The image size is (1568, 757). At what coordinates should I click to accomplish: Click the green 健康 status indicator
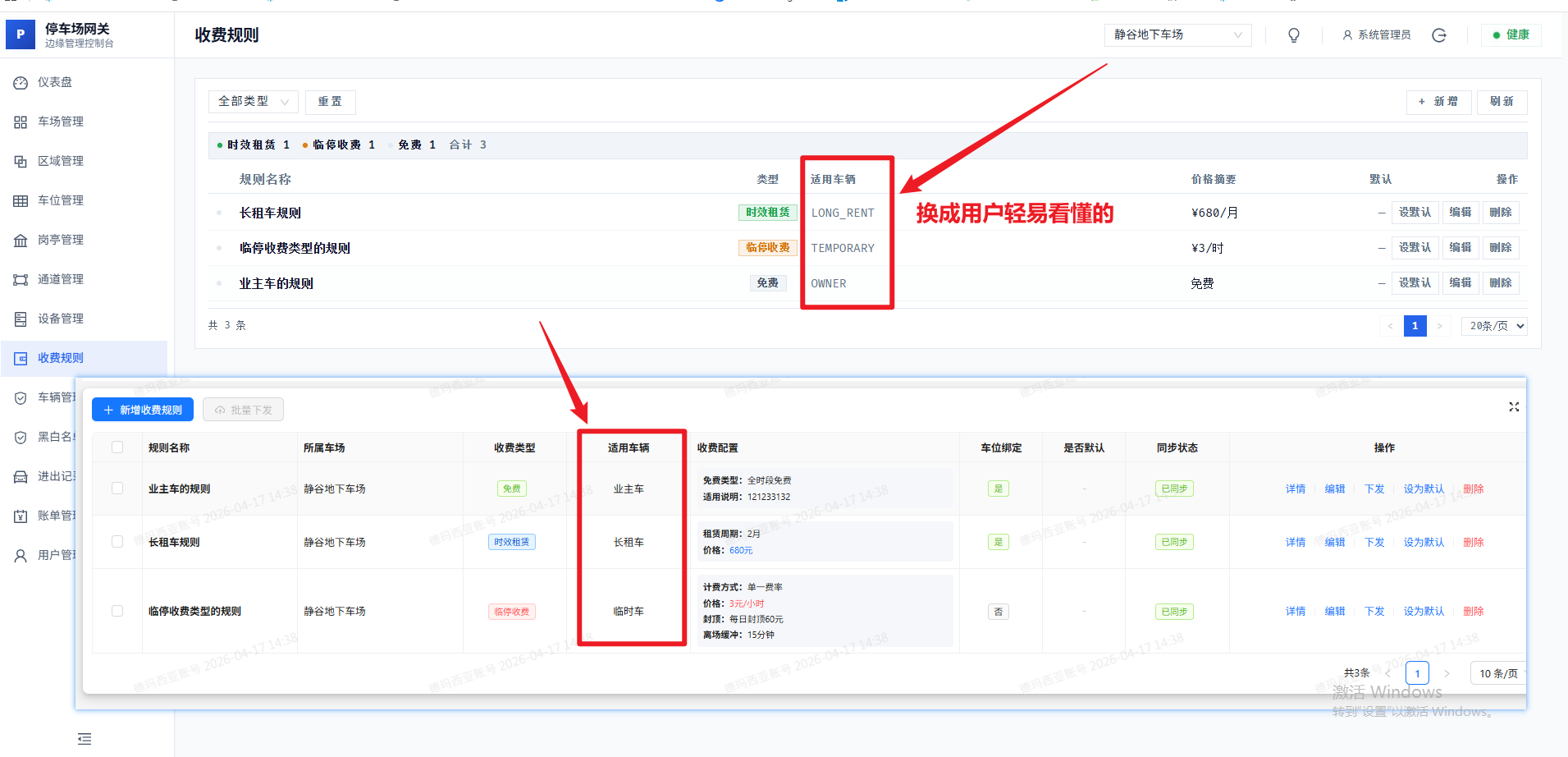point(1511,34)
